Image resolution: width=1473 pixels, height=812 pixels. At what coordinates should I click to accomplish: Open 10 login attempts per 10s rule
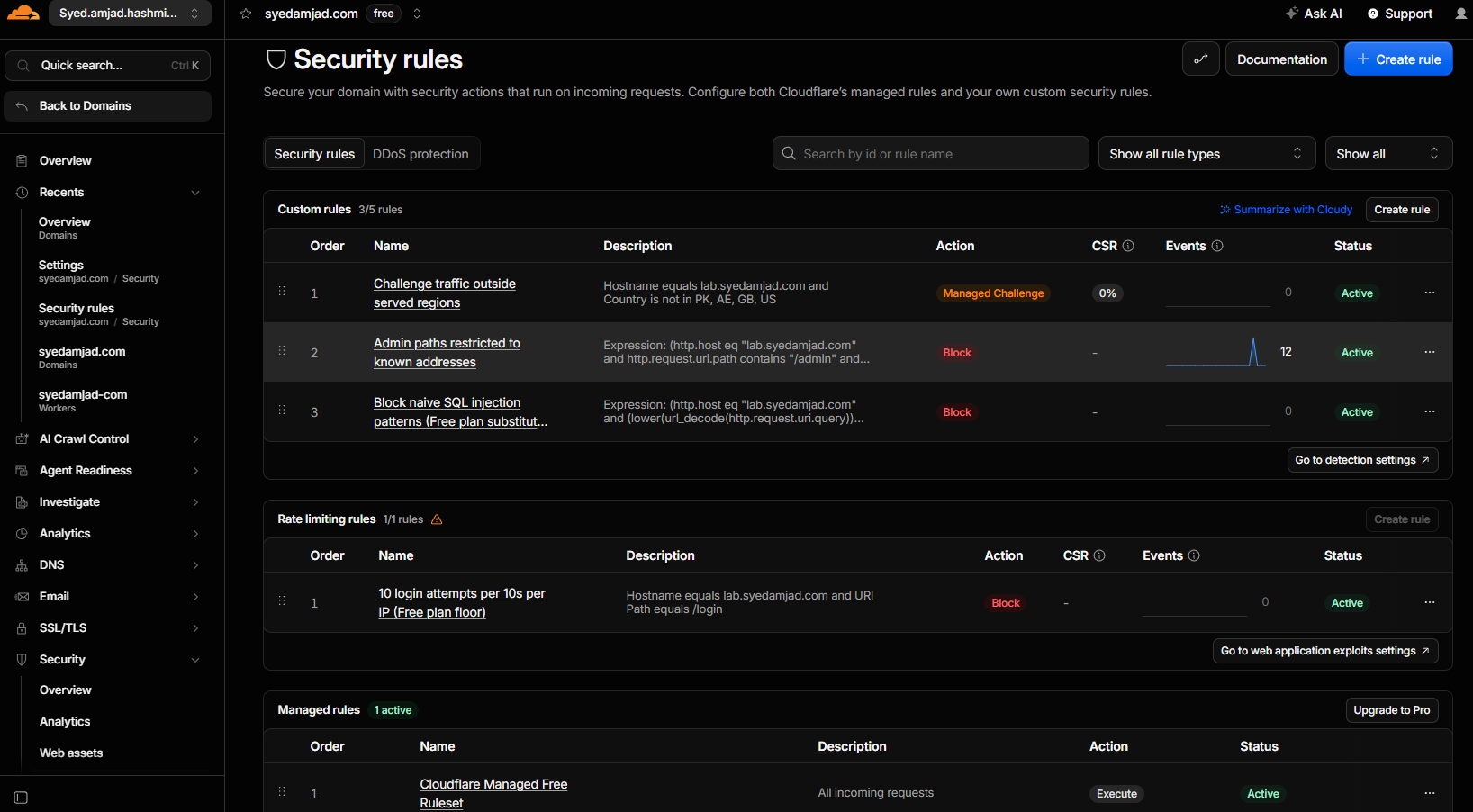point(462,602)
